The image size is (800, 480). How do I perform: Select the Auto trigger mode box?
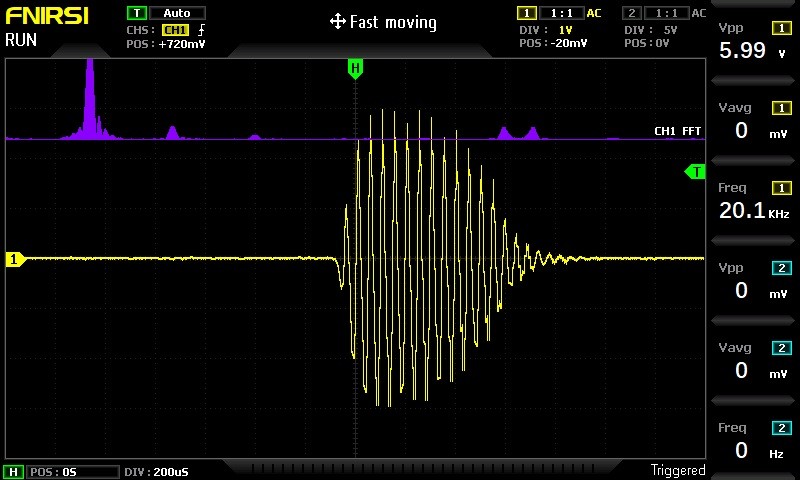tap(177, 13)
